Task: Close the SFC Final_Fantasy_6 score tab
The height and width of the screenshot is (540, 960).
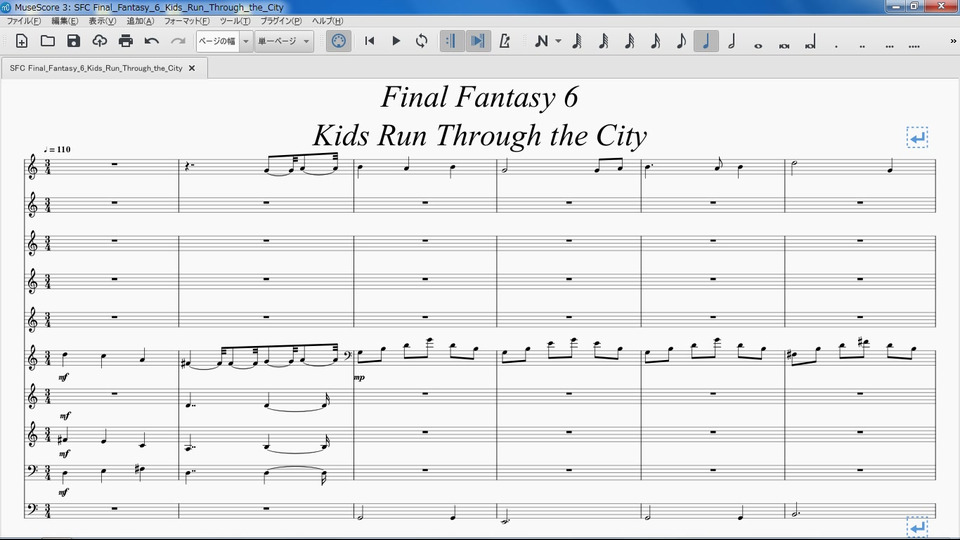Action: click(x=192, y=68)
